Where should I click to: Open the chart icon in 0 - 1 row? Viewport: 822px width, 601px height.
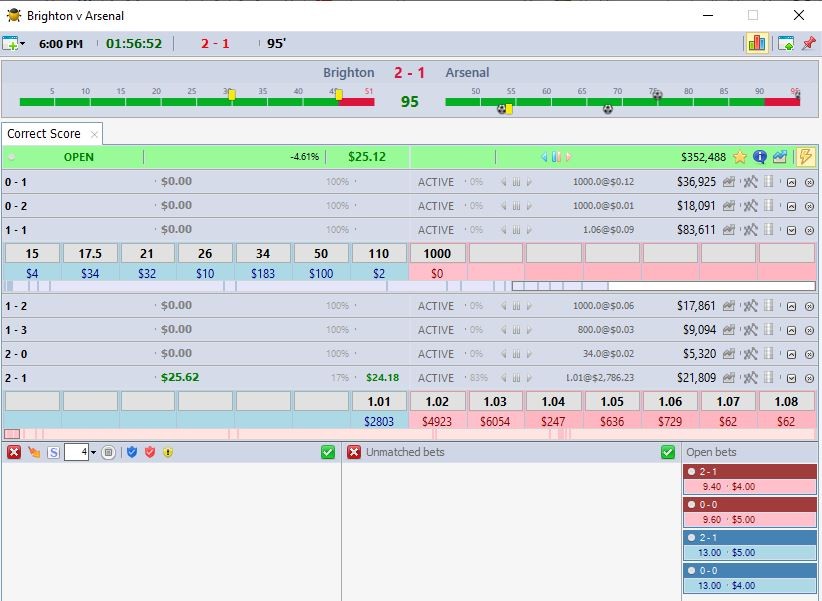coord(729,182)
